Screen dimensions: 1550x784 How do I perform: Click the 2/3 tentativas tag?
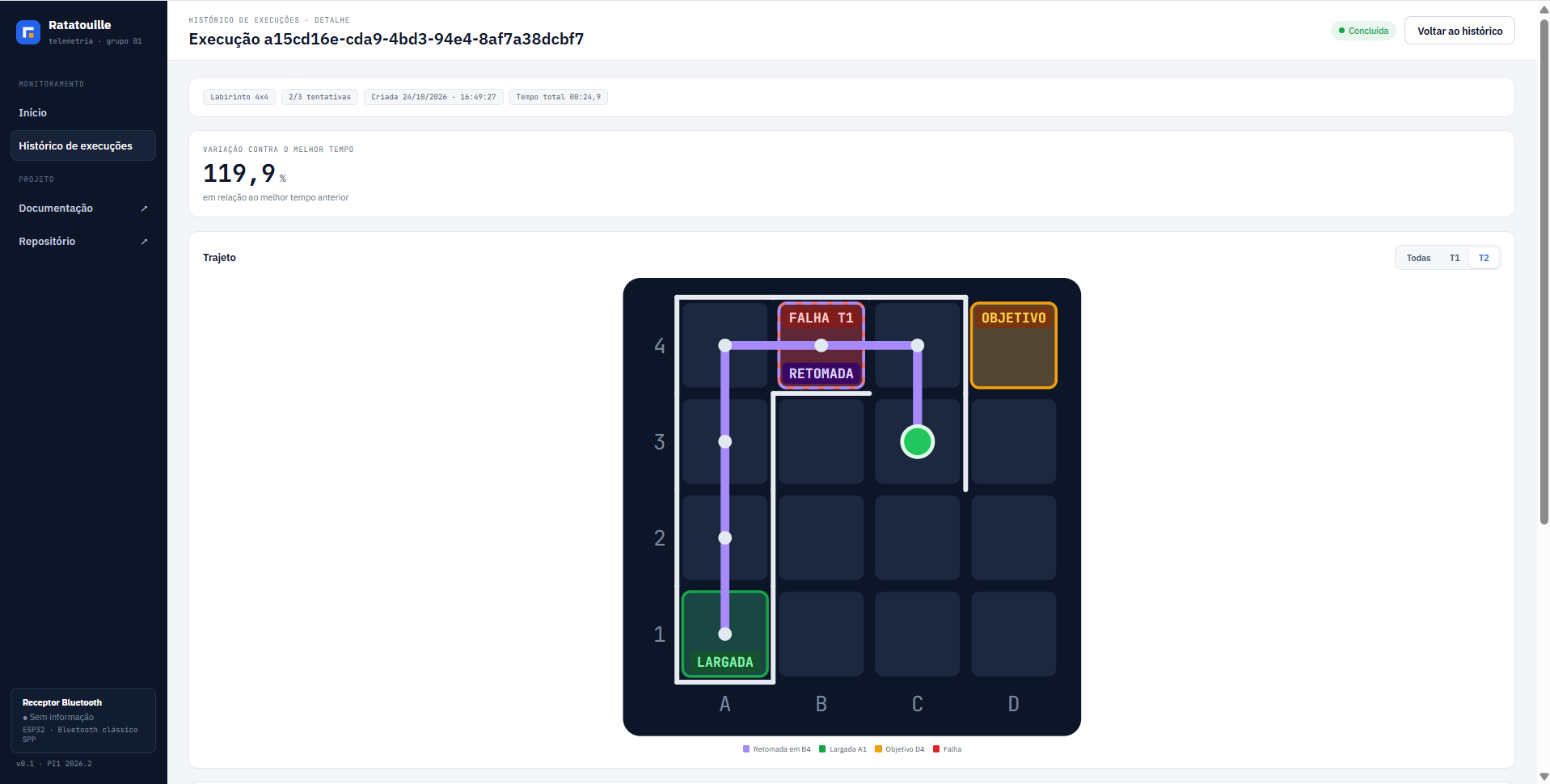coord(319,97)
